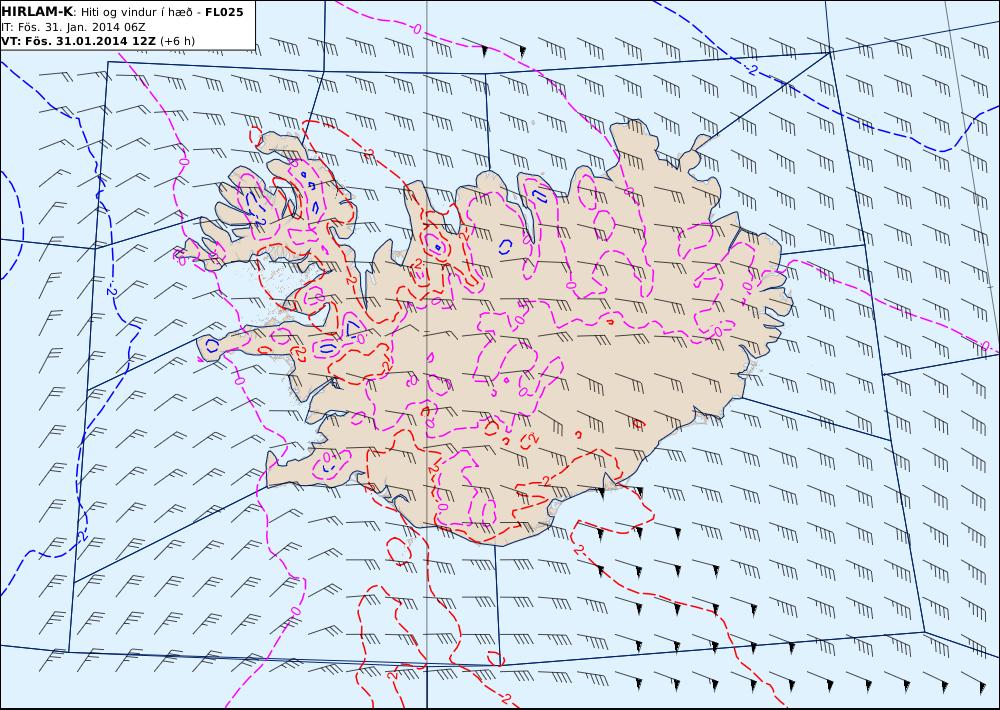Click the 'VT: Fös. 31.01.2014 12Z' valid time
This screenshot has width=1000, height=710.
point(78,41)
